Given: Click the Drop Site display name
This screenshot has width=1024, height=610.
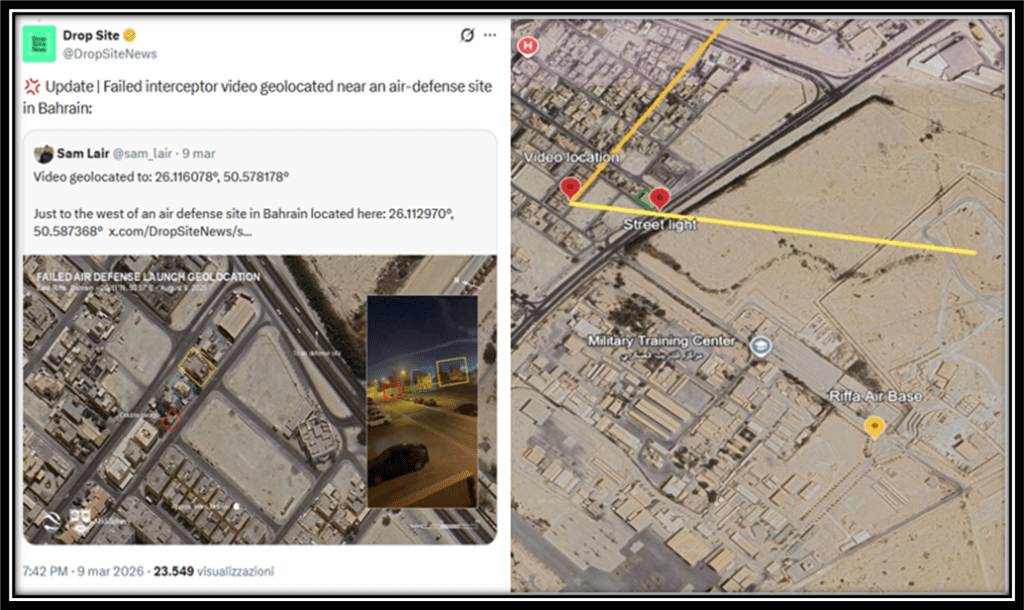Looking at the screenshot, I should (x=90, y=35).
